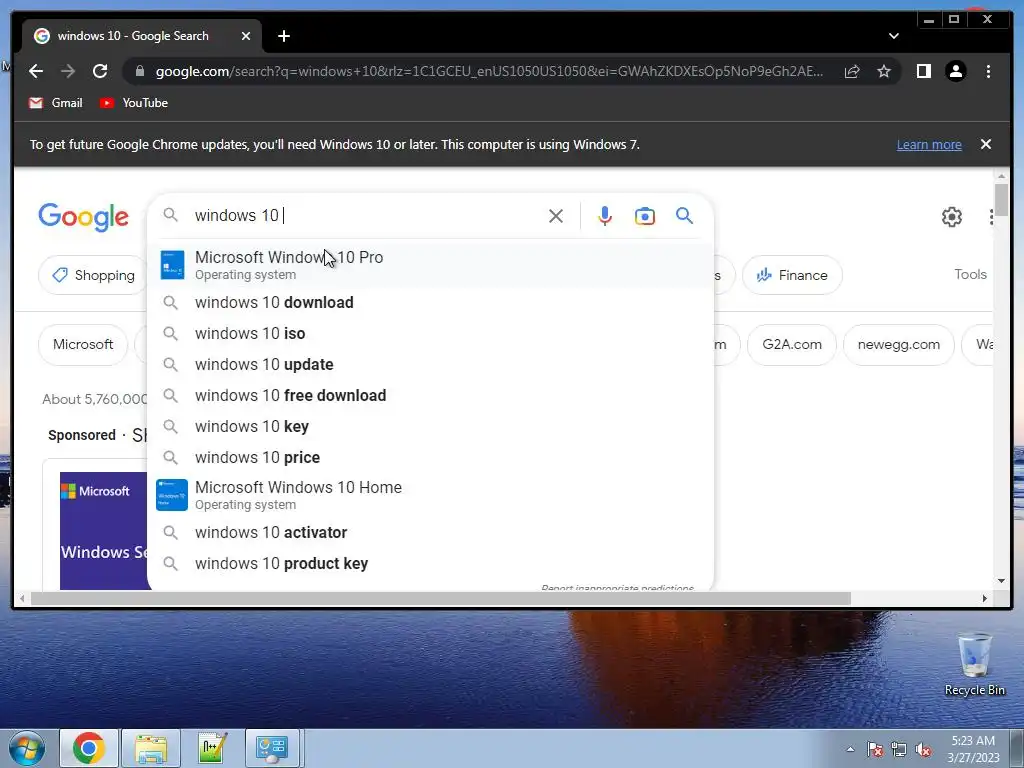Select Microsoft Windows 10 Pro suggestion
Screen dimensions: 1024x768
[431, 264]
